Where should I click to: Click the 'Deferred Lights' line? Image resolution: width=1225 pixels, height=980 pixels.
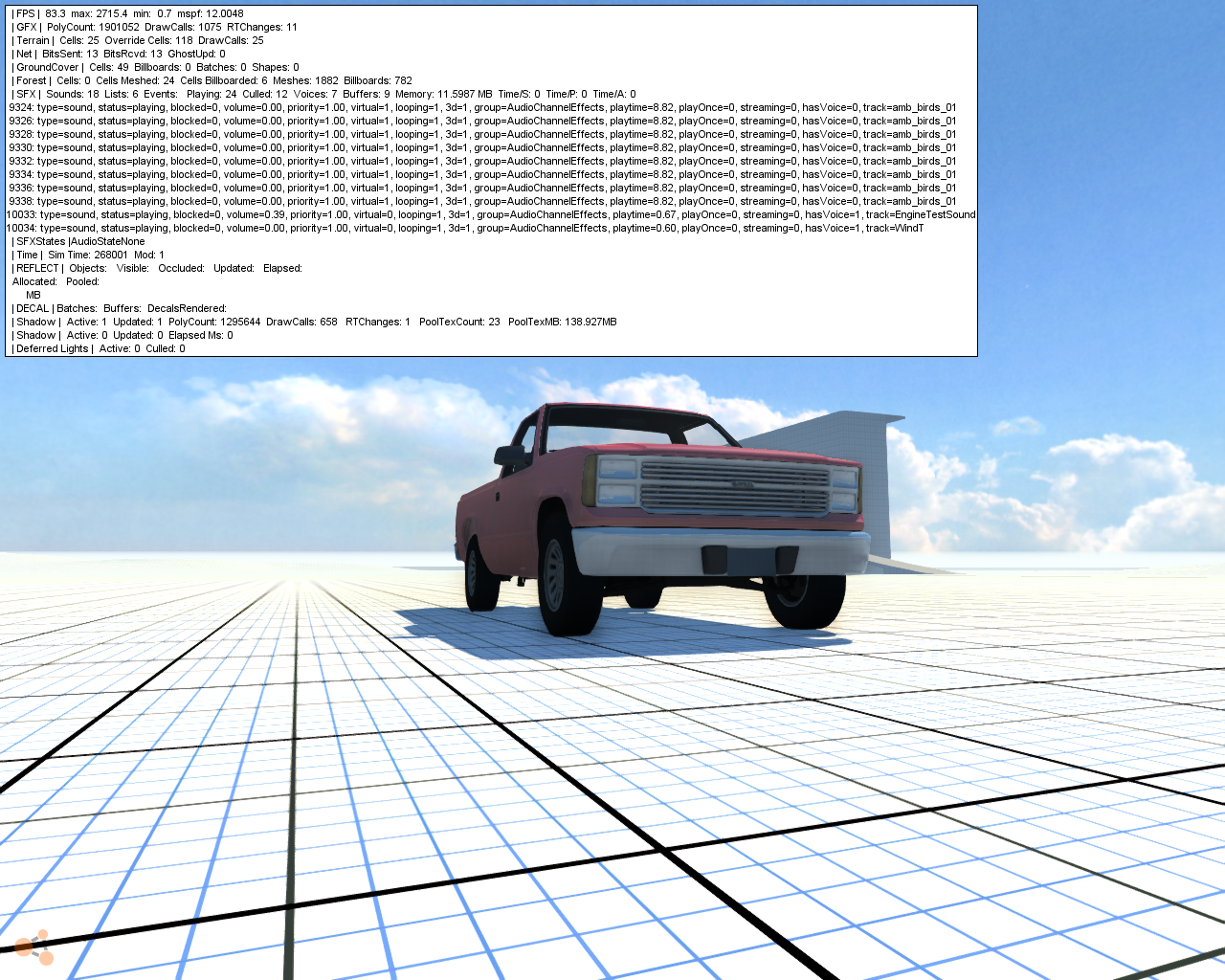pyautogui.click(x=99, y=348)
